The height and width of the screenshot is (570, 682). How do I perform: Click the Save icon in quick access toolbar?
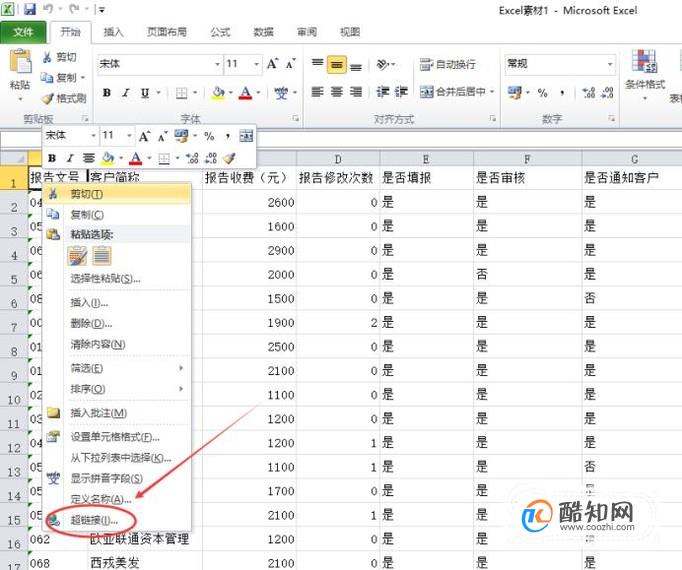[30, 9]
